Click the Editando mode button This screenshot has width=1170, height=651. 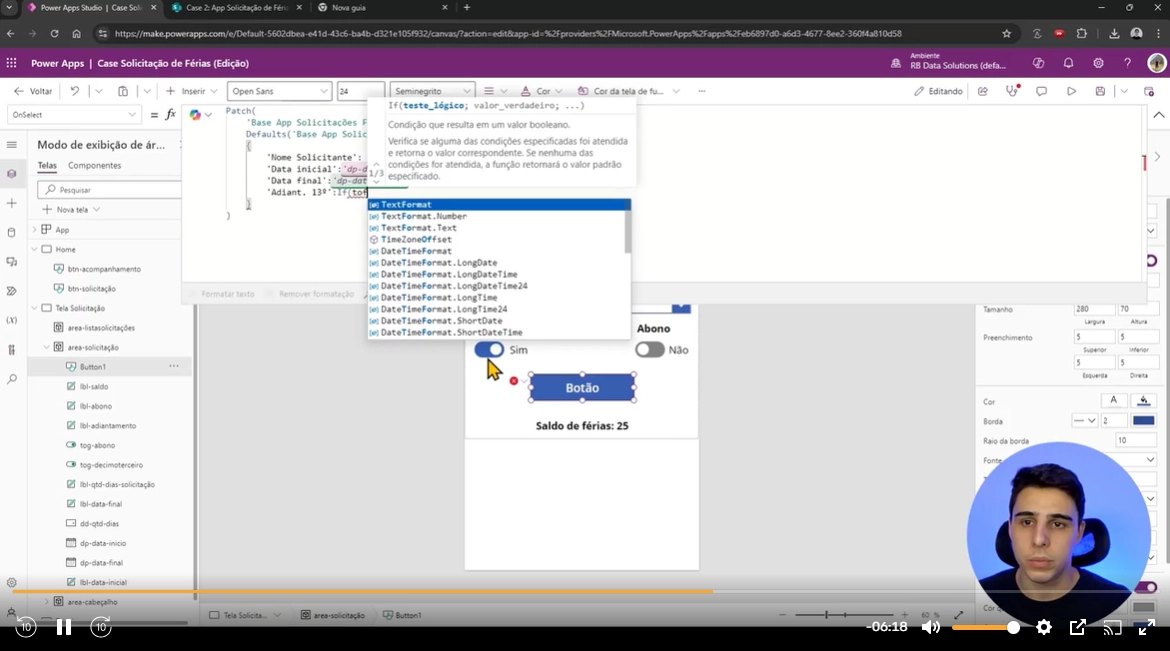point(938,91)
